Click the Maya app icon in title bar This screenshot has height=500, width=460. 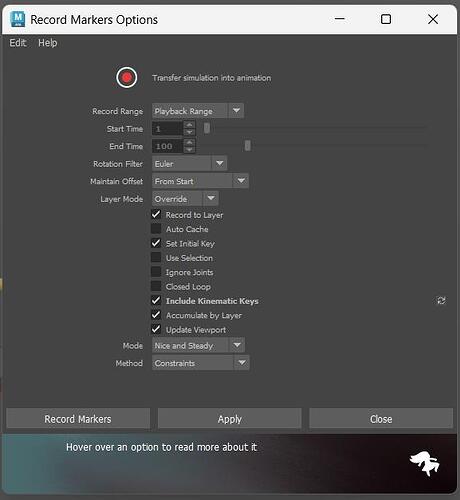click(18, 19)
